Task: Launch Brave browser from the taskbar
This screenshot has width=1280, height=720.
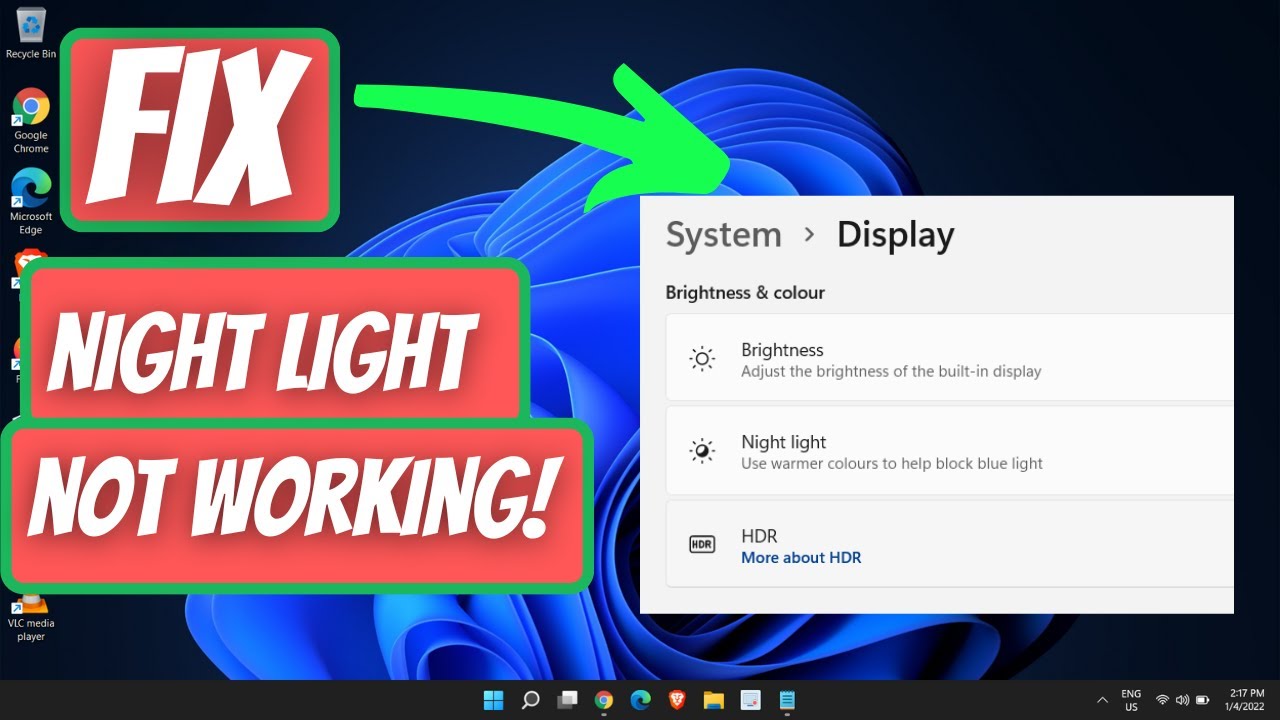Action: [x=677, y=700]
